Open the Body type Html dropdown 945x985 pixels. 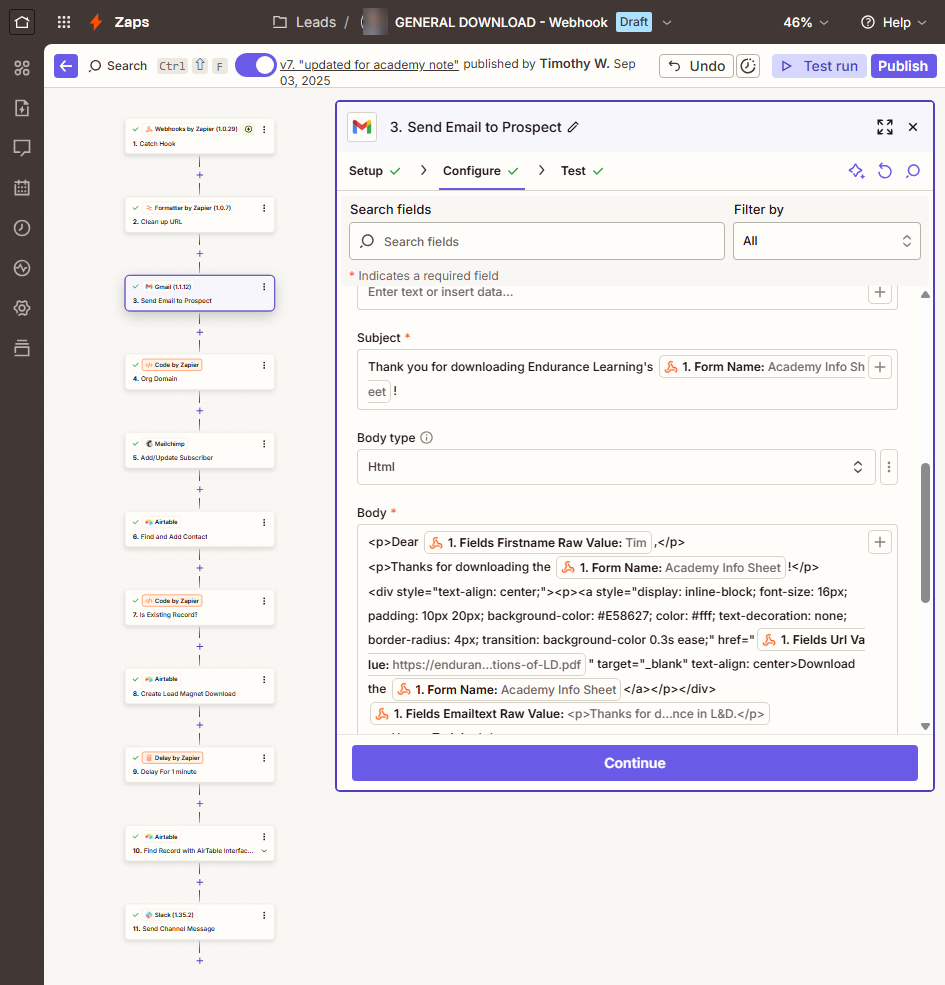pos(616,467)
